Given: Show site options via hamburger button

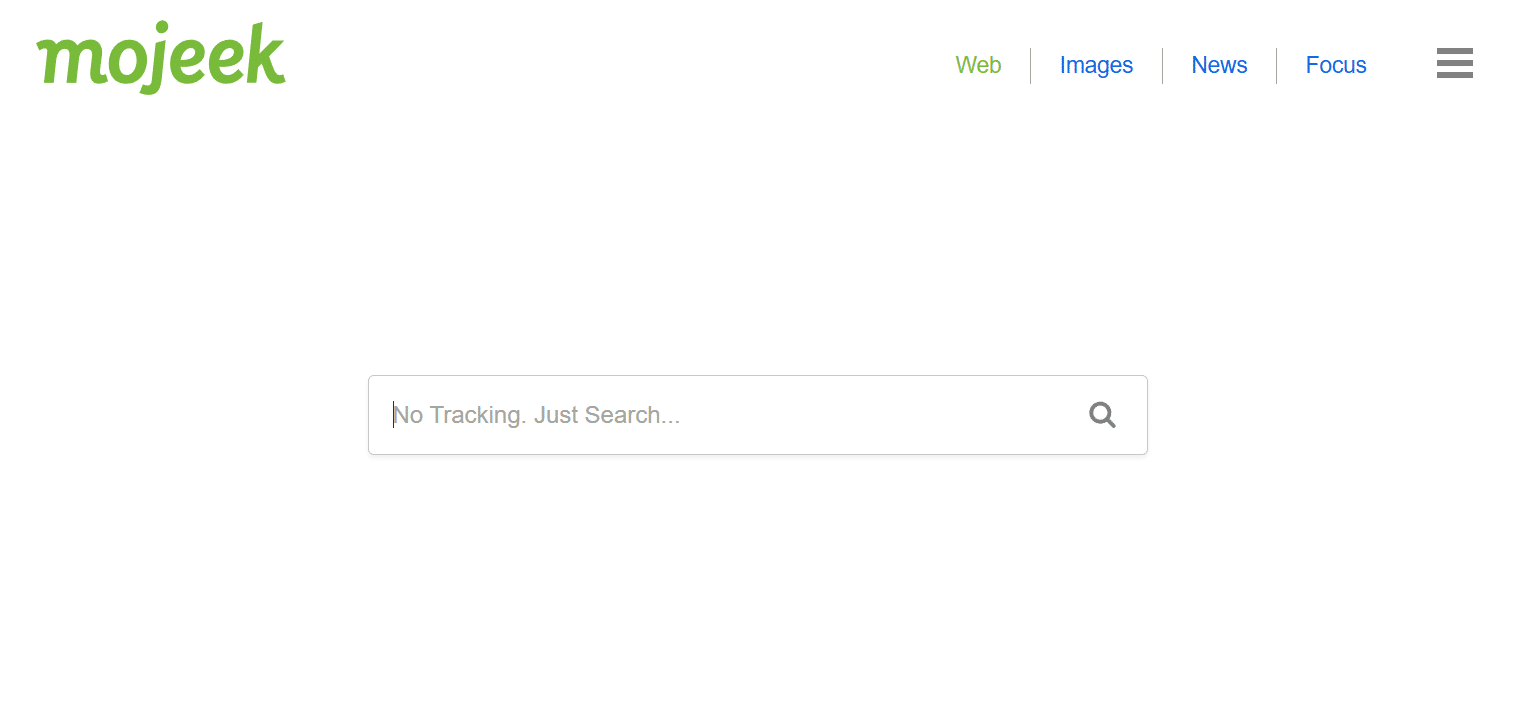Looking at the screenshot, I should (x=1454, y=63).
